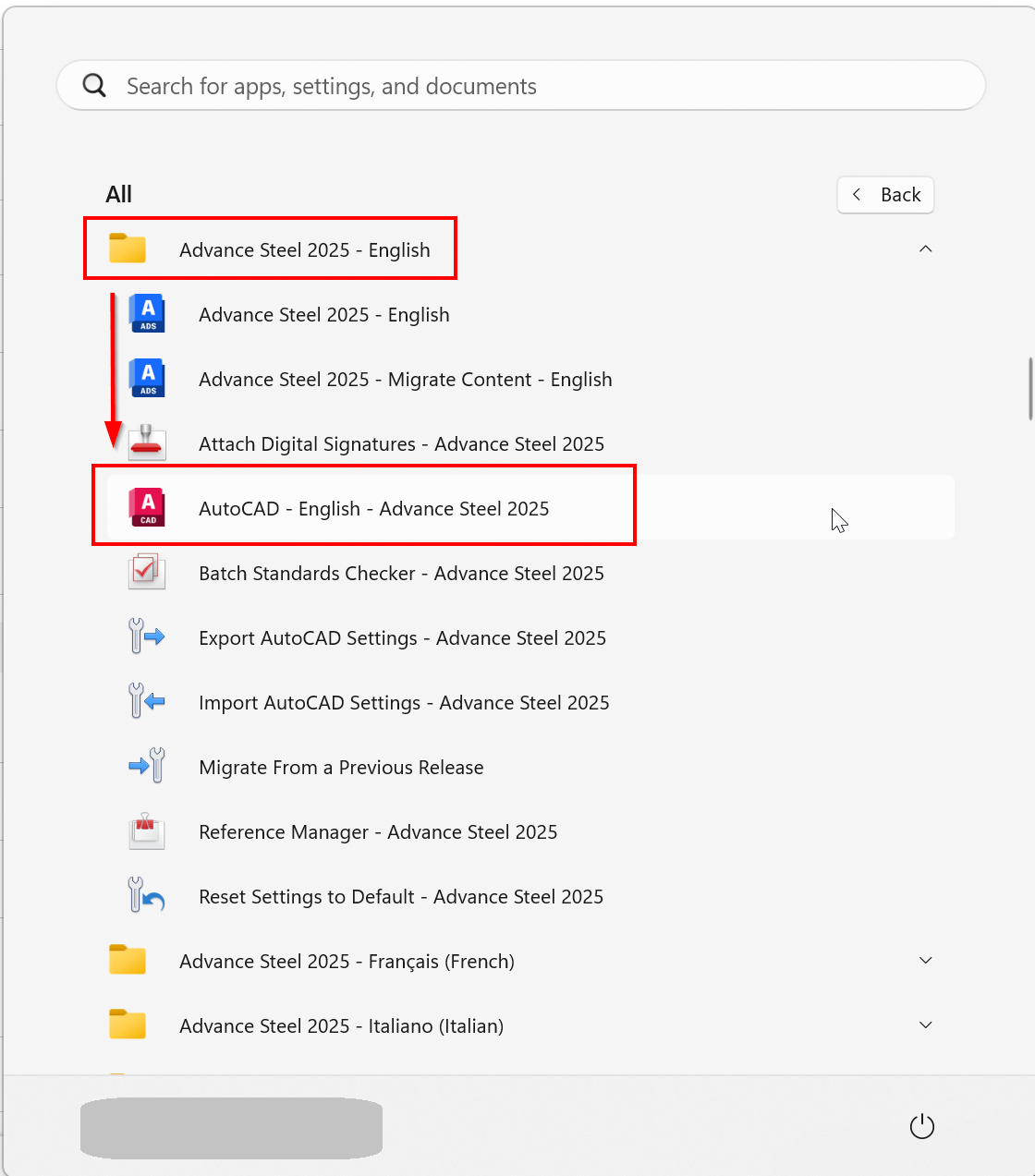Click the Back button
This screenshot has height=1176, width=1035.
(885, 195)
